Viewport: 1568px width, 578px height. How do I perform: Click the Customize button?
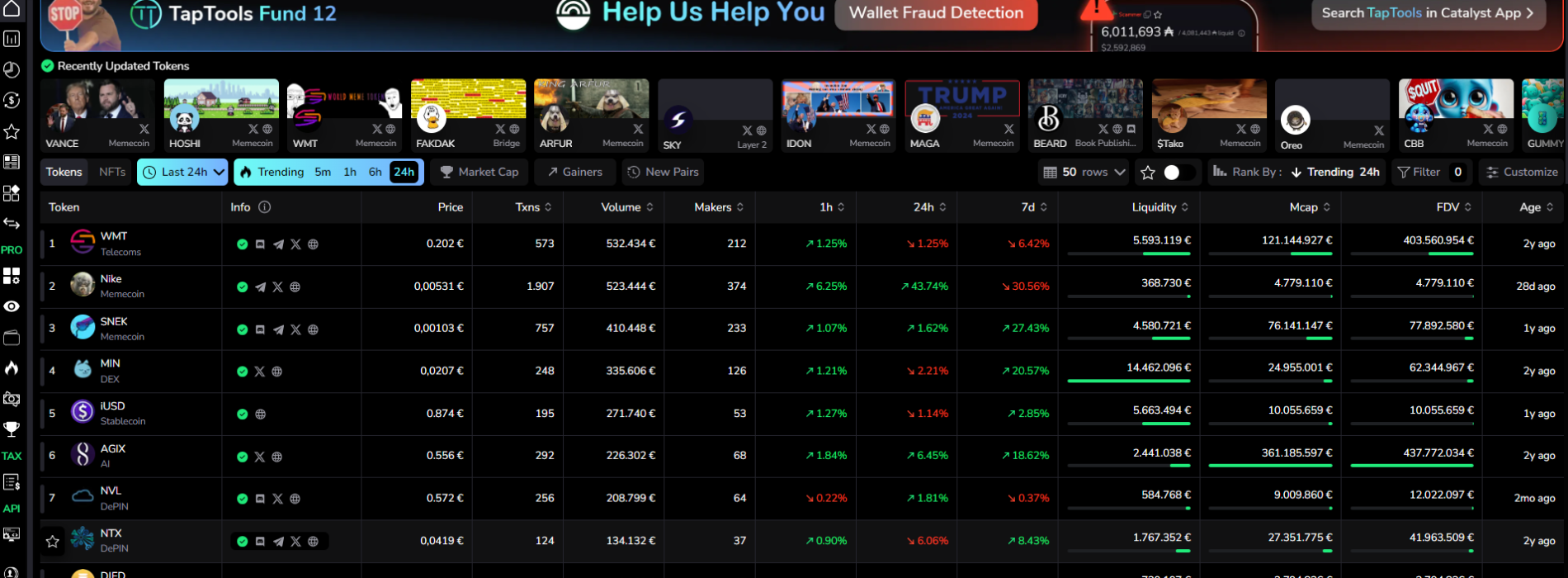pos(1522,172)
